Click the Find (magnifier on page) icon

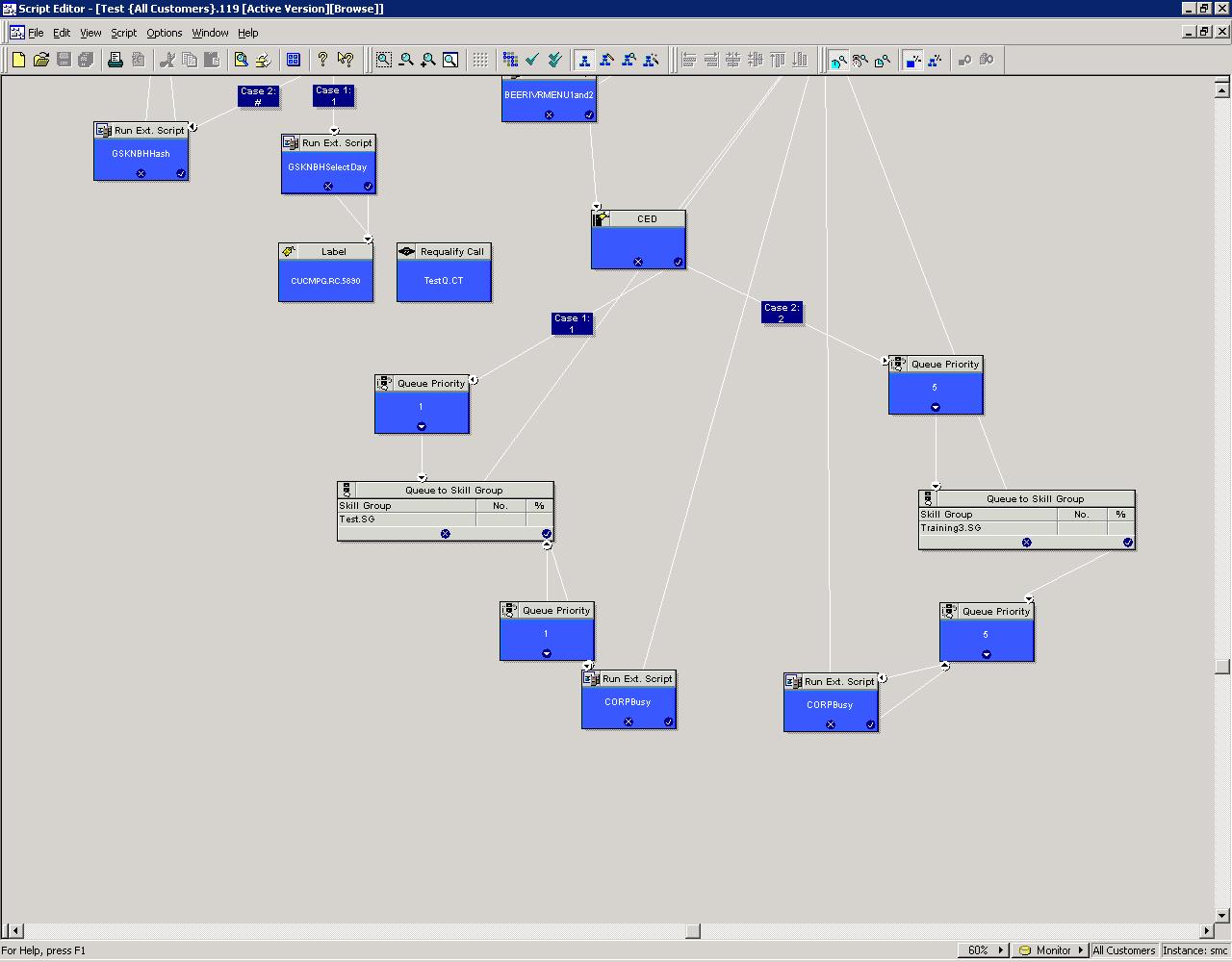[x=242, y=60]
